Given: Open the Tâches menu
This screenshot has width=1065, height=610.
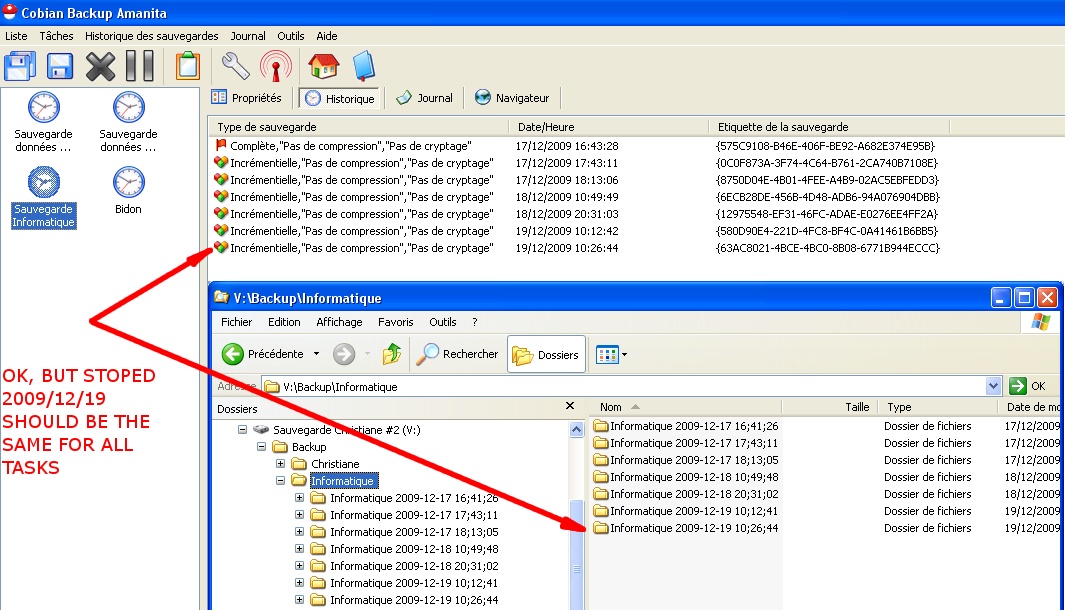Looking at the screenshot, I should point(56,36).
